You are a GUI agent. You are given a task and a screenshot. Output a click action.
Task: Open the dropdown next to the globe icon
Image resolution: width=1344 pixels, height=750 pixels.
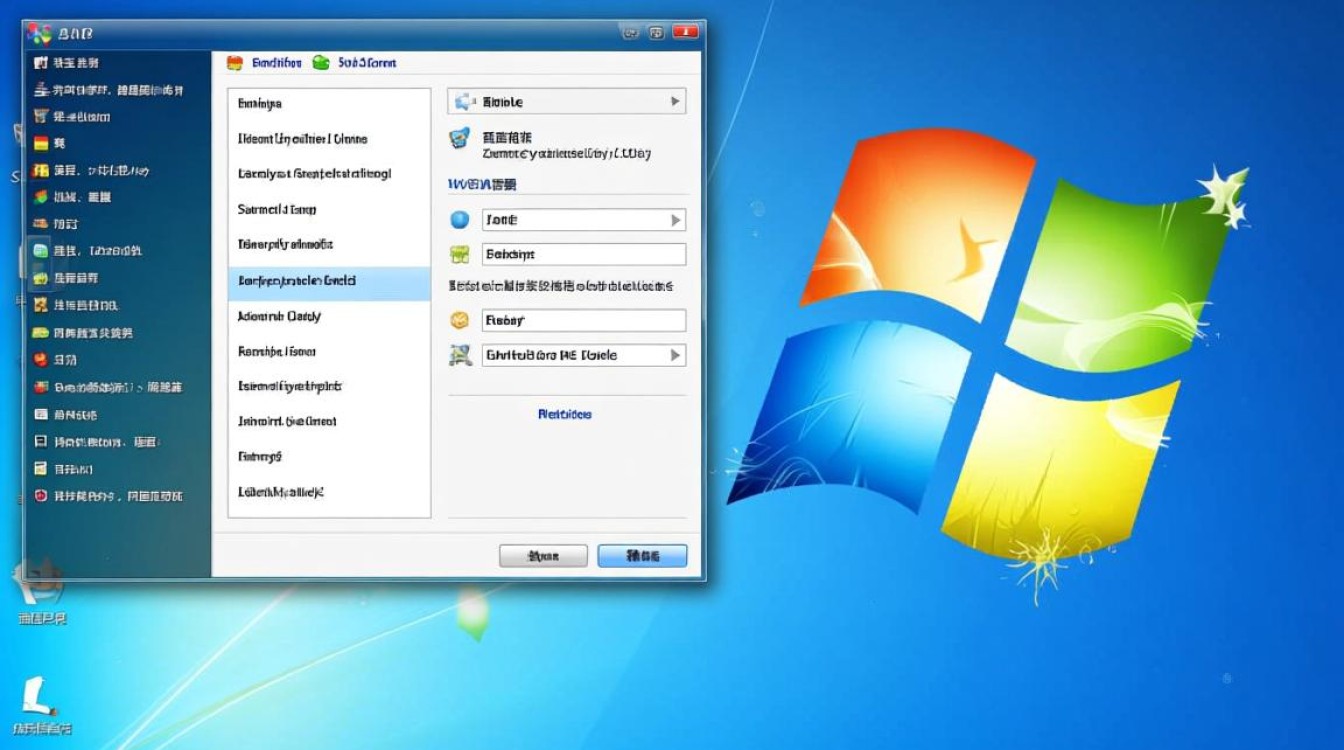point(675,220)
